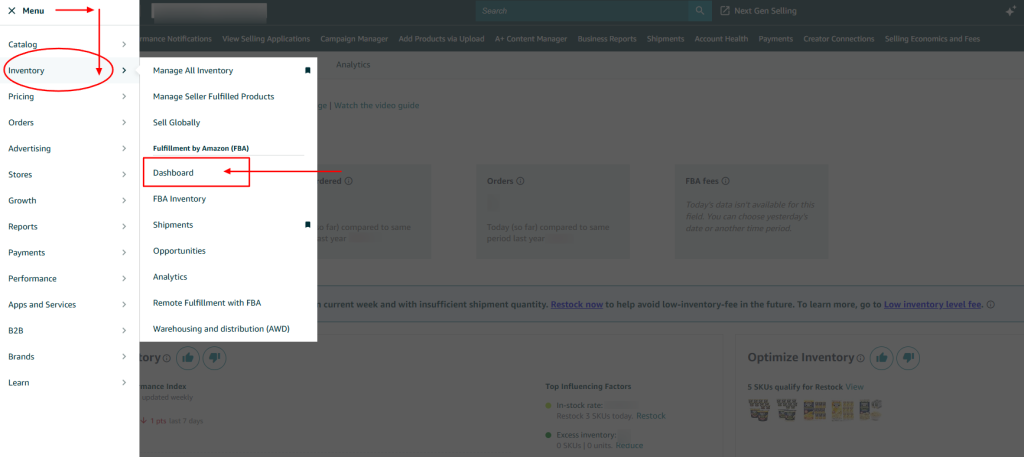Screen dimensions: 1024x457
Task: Click View link for Restock SKUs
Action: tap(854, 387)
